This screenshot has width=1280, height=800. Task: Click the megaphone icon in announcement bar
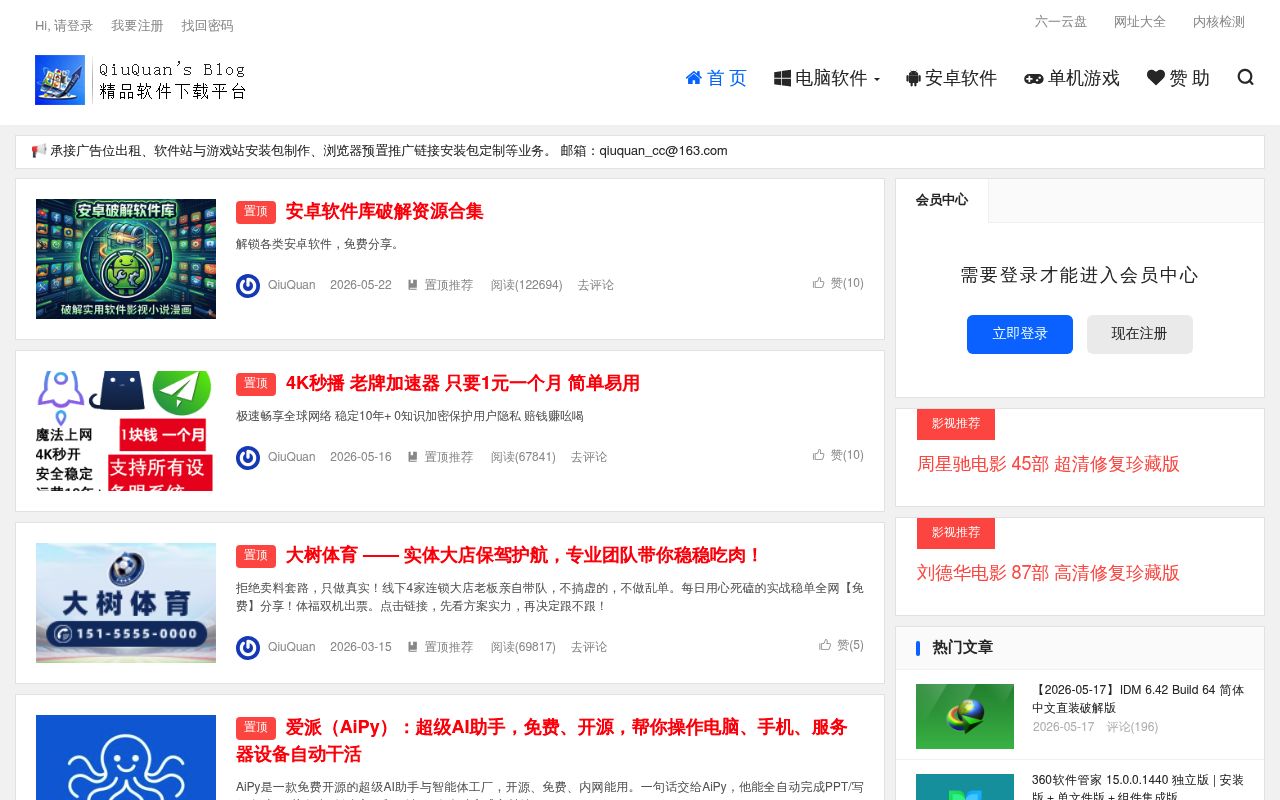click(x=39, y=151)
